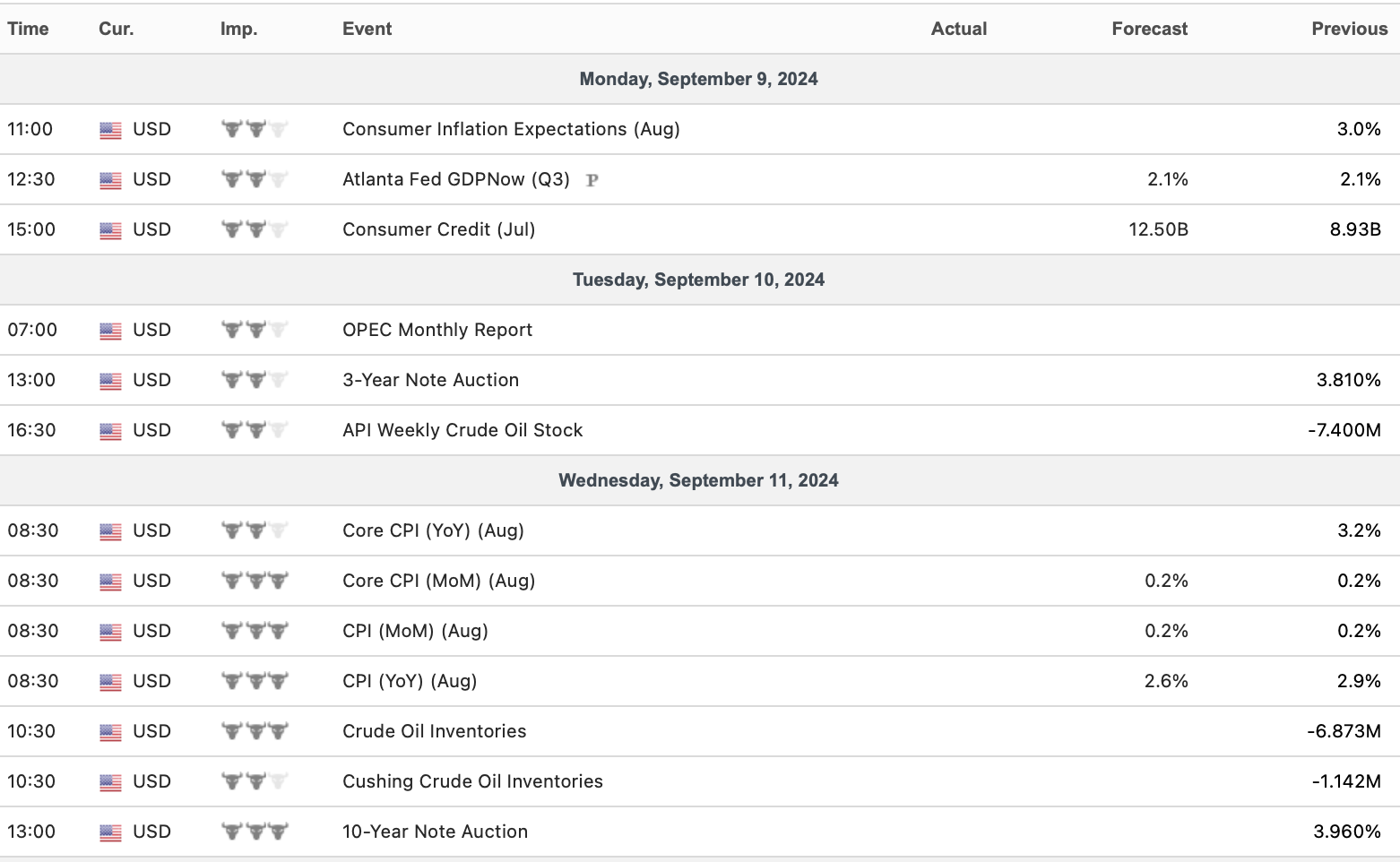
Task: Open the Atlanta Fed GDPNow (Q3) event
Action: click(455, 179)
